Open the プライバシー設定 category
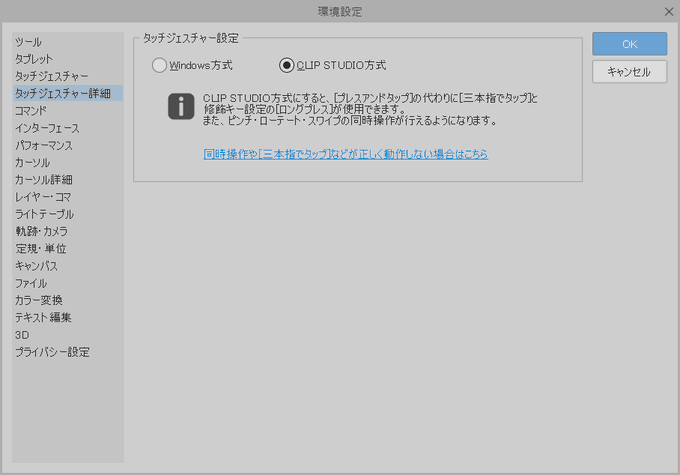This screenshot has width=680, height=475. (68, 352)
